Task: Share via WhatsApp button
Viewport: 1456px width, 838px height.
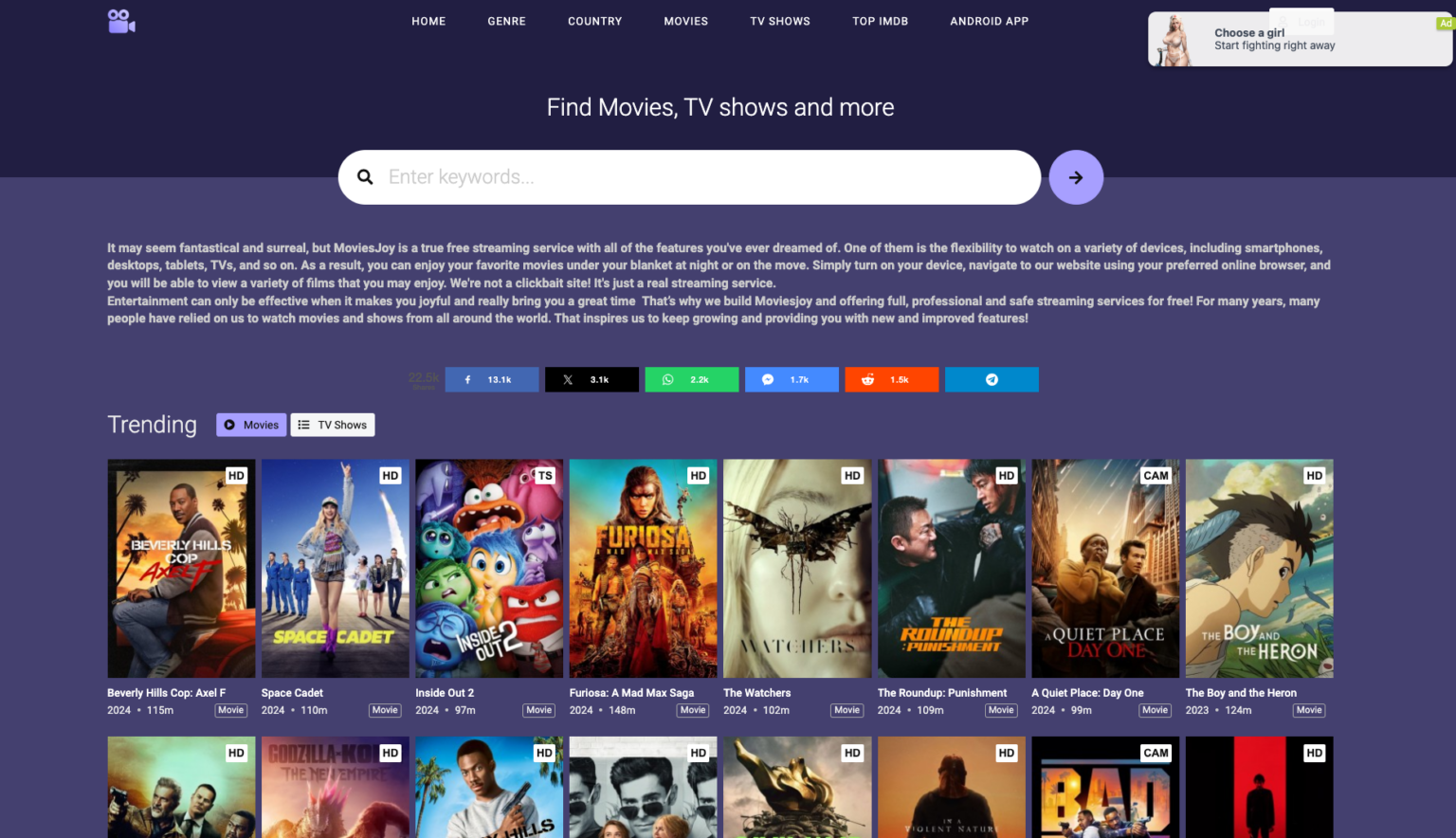Action: (692, 379)
